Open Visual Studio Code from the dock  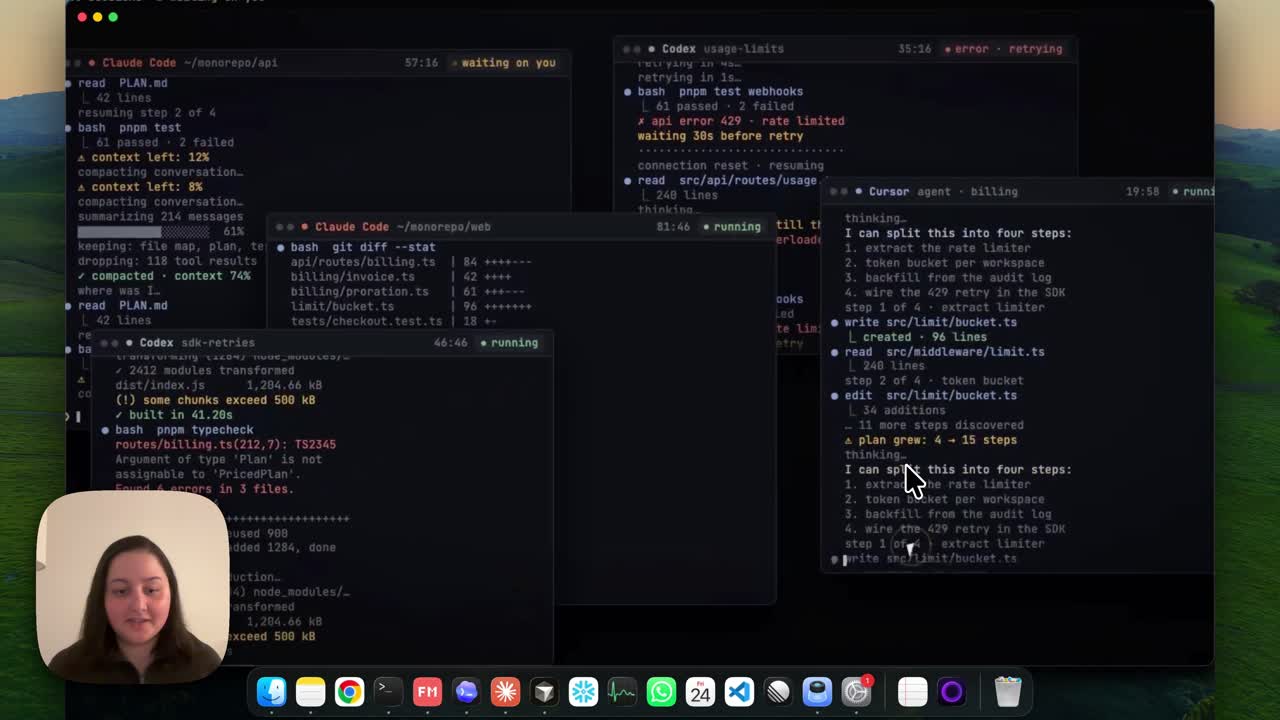[x=739, y=691]
